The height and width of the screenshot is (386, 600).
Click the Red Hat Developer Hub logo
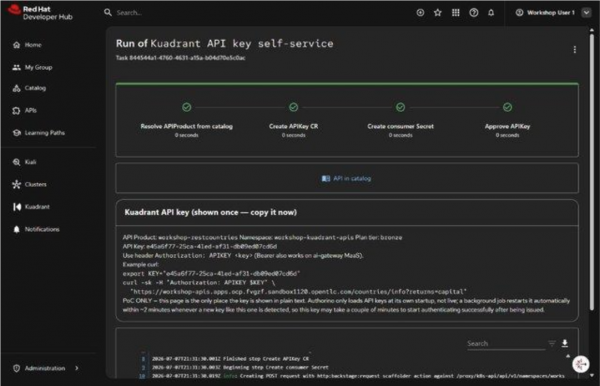pyautogui.click(x=41, y=13)
